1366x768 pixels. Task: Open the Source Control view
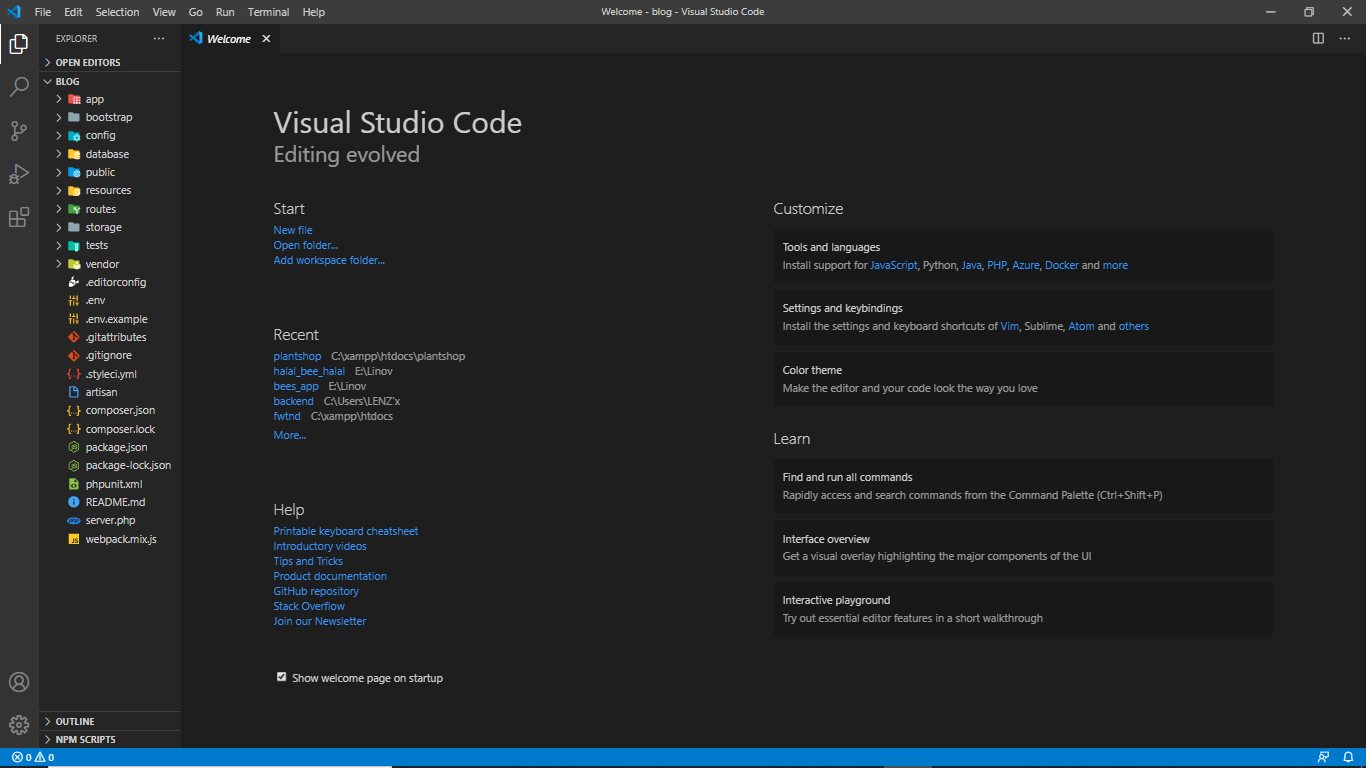point(19,131)
